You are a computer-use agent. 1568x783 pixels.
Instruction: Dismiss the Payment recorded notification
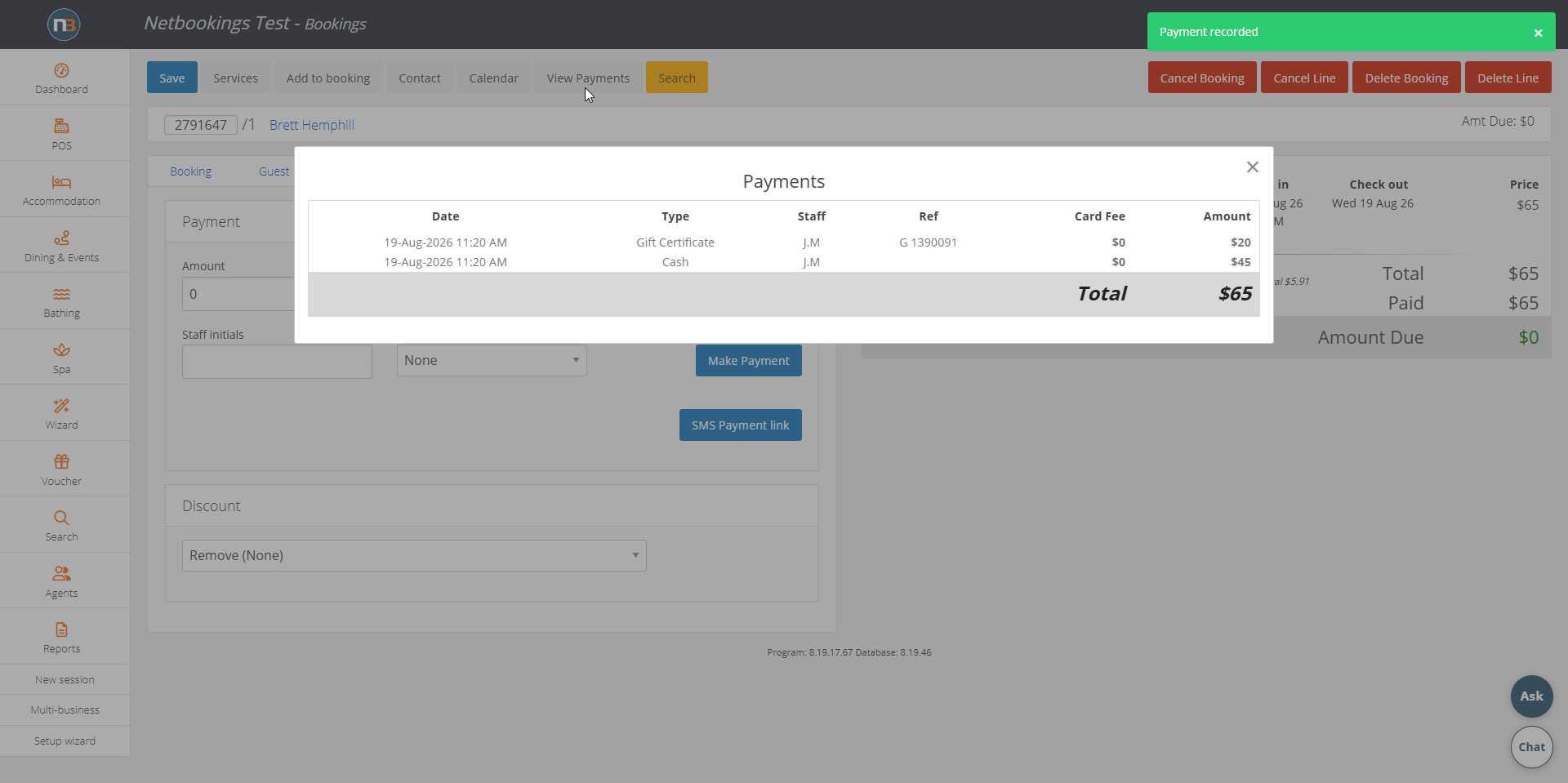coord(1538,33)
